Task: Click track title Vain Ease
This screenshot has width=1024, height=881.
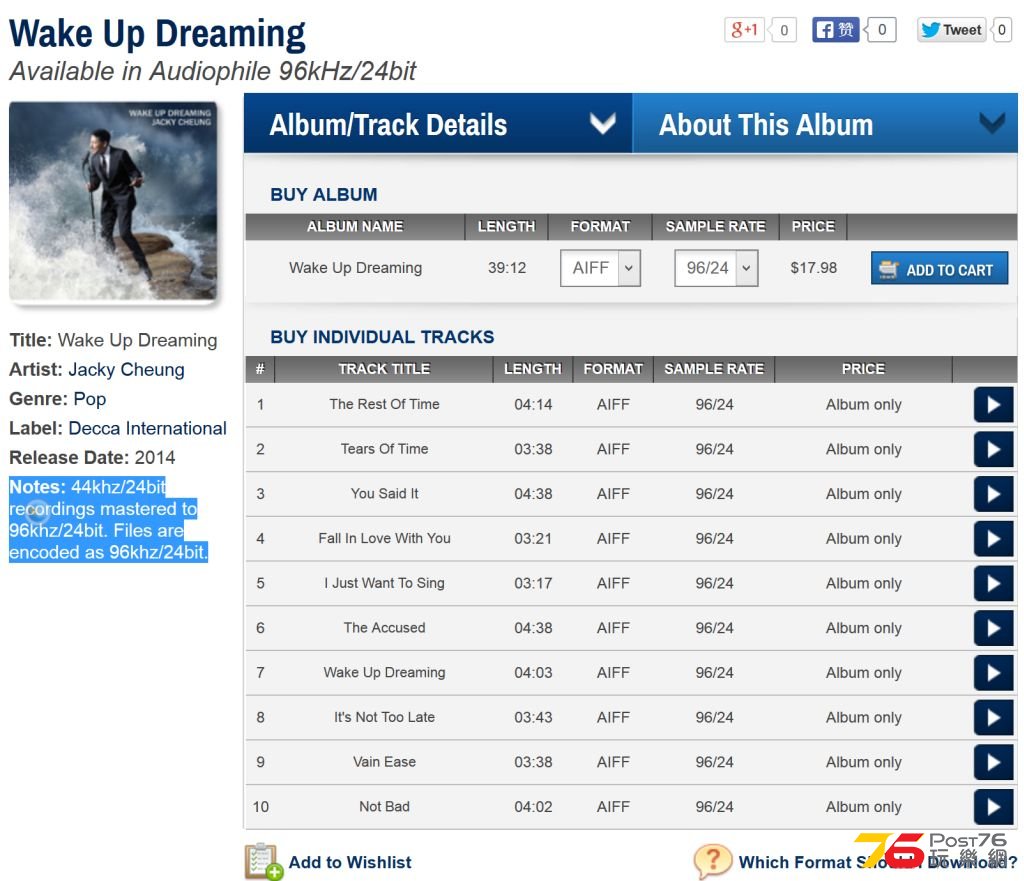Action: (384, 762)
